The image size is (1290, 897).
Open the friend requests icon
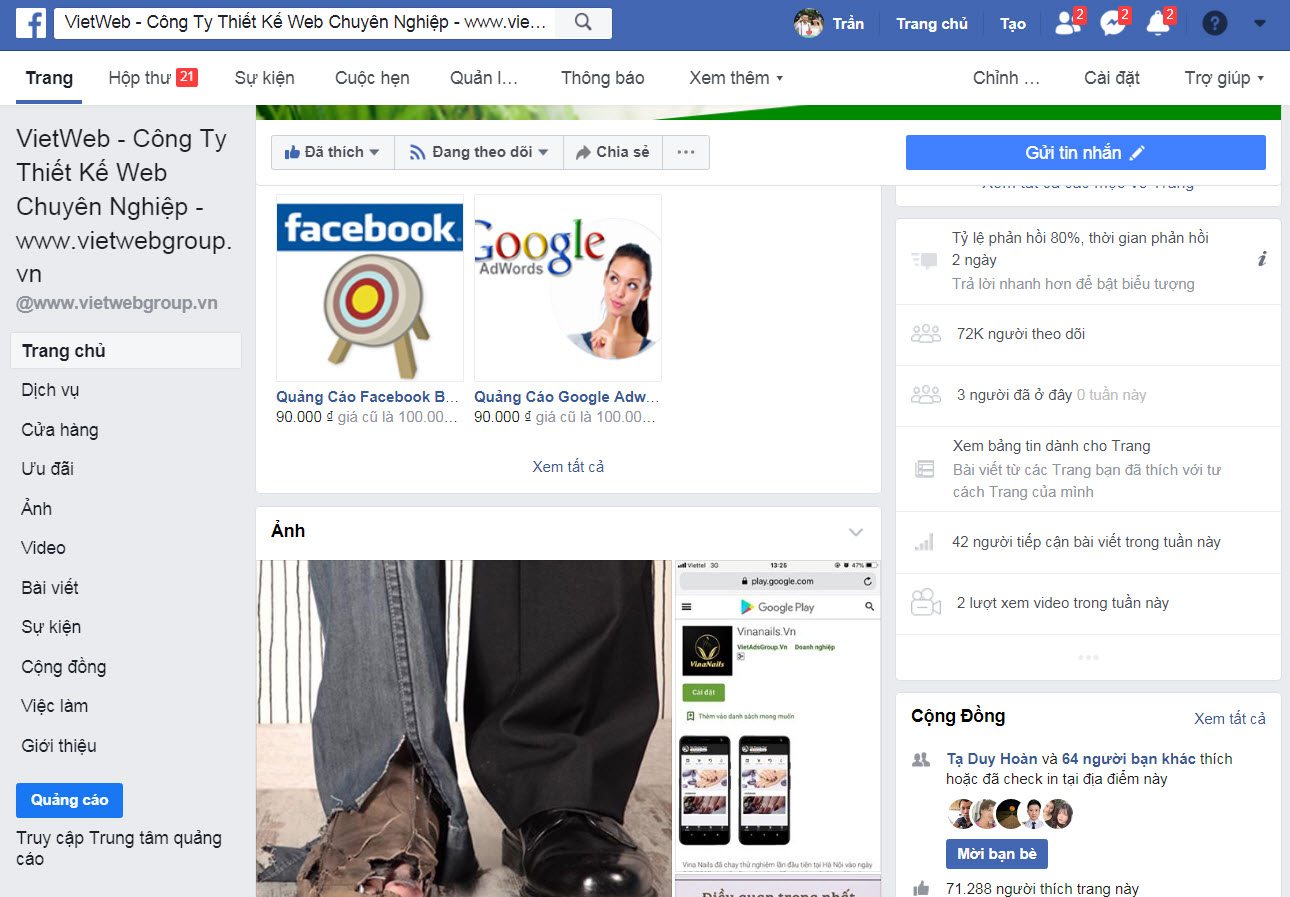1067,23
